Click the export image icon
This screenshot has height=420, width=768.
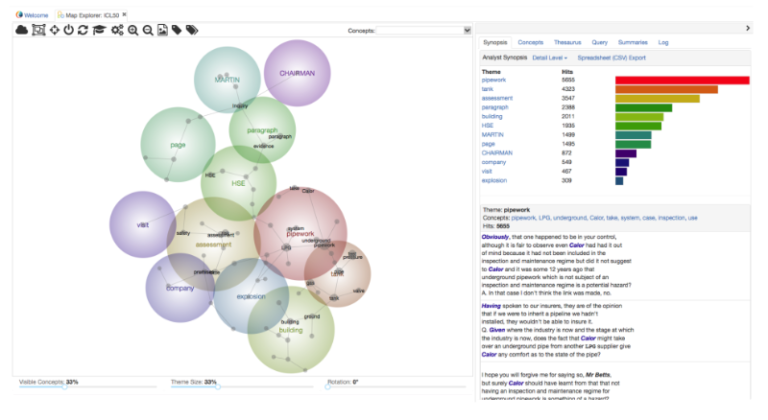pyautogui.click(x=162, y=31)
